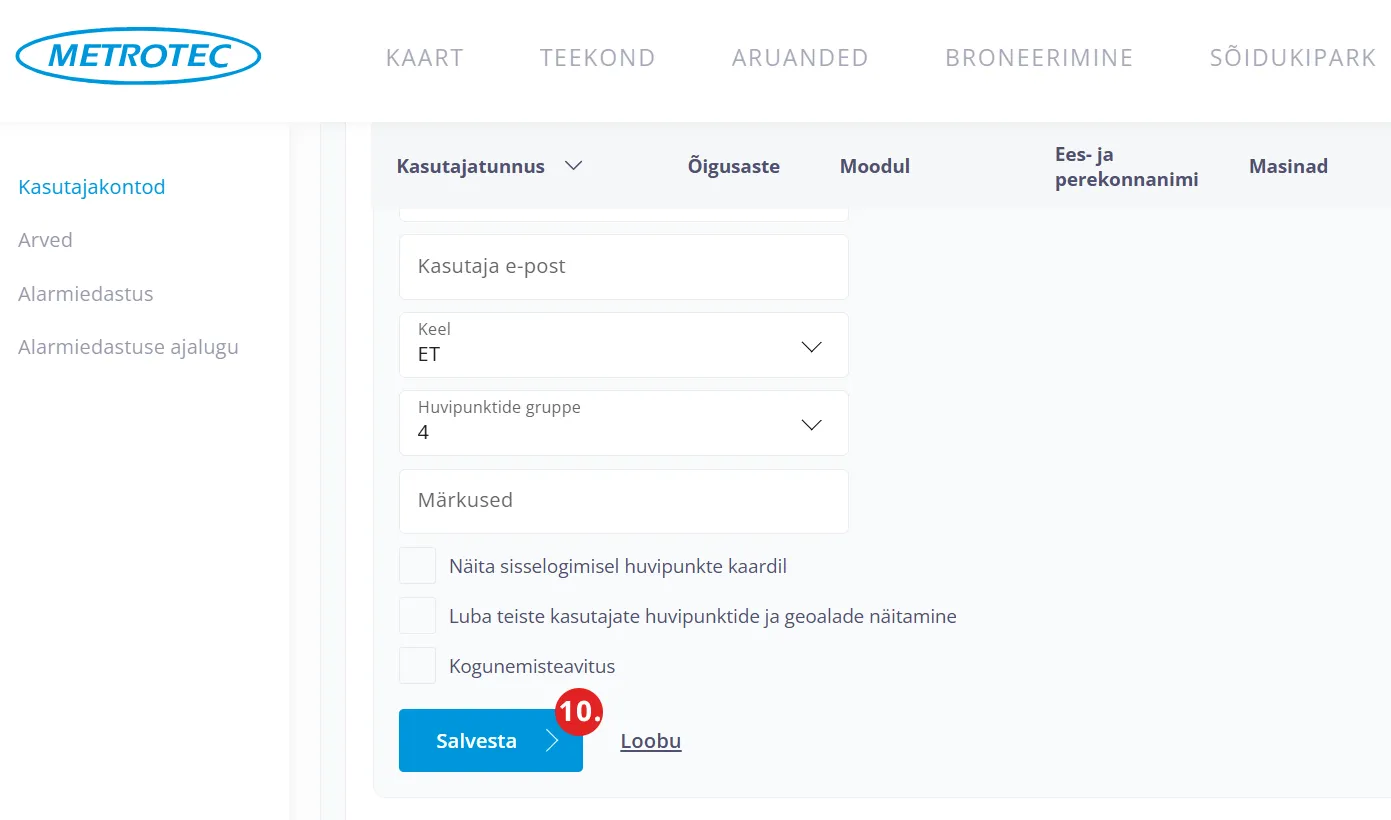This screenshot has height=820, width=1391.
Task: Open the SÕIDUKIPARK menu
Action: click(1293, 58)
